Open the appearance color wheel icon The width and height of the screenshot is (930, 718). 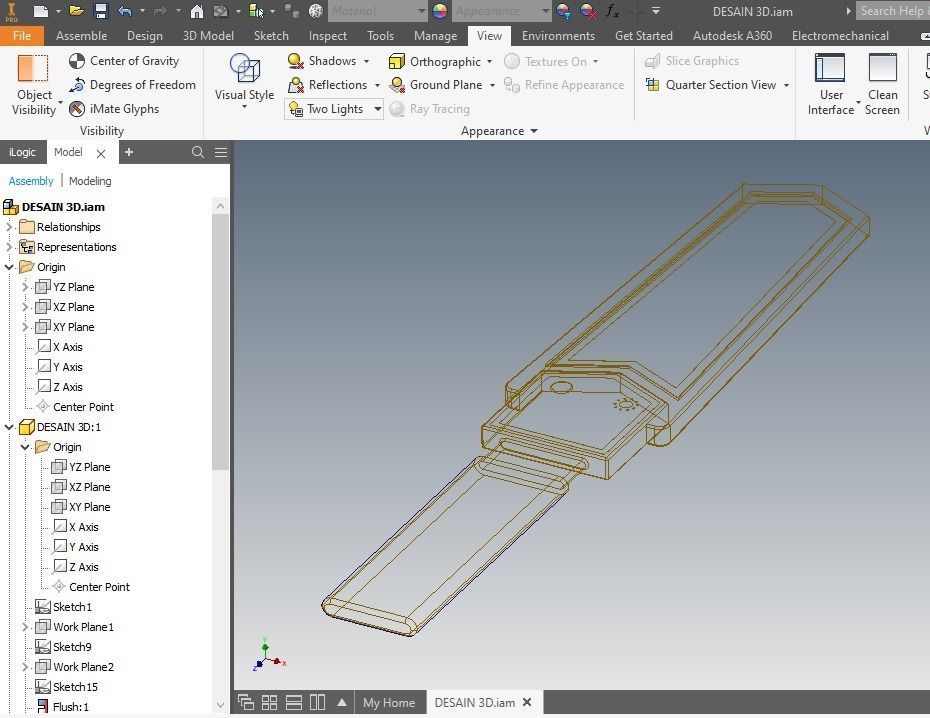439,11
